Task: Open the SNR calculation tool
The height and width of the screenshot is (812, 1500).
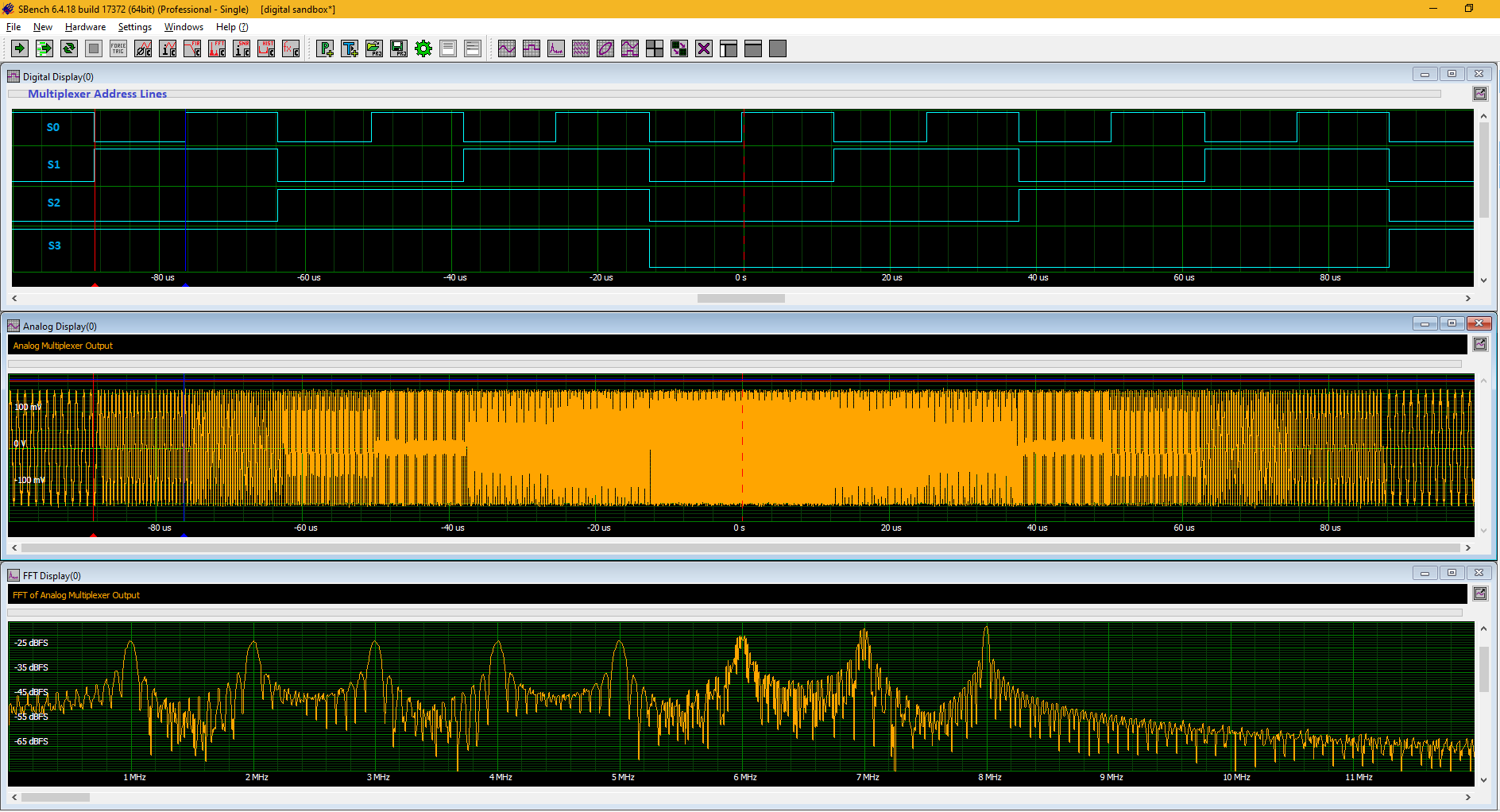Action: 242,48
